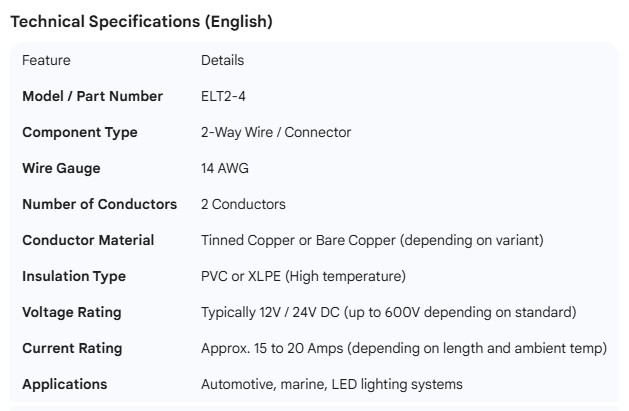Select the Component Type row label
This screenshot has width=629, height=411.
[x=80, y=132]
